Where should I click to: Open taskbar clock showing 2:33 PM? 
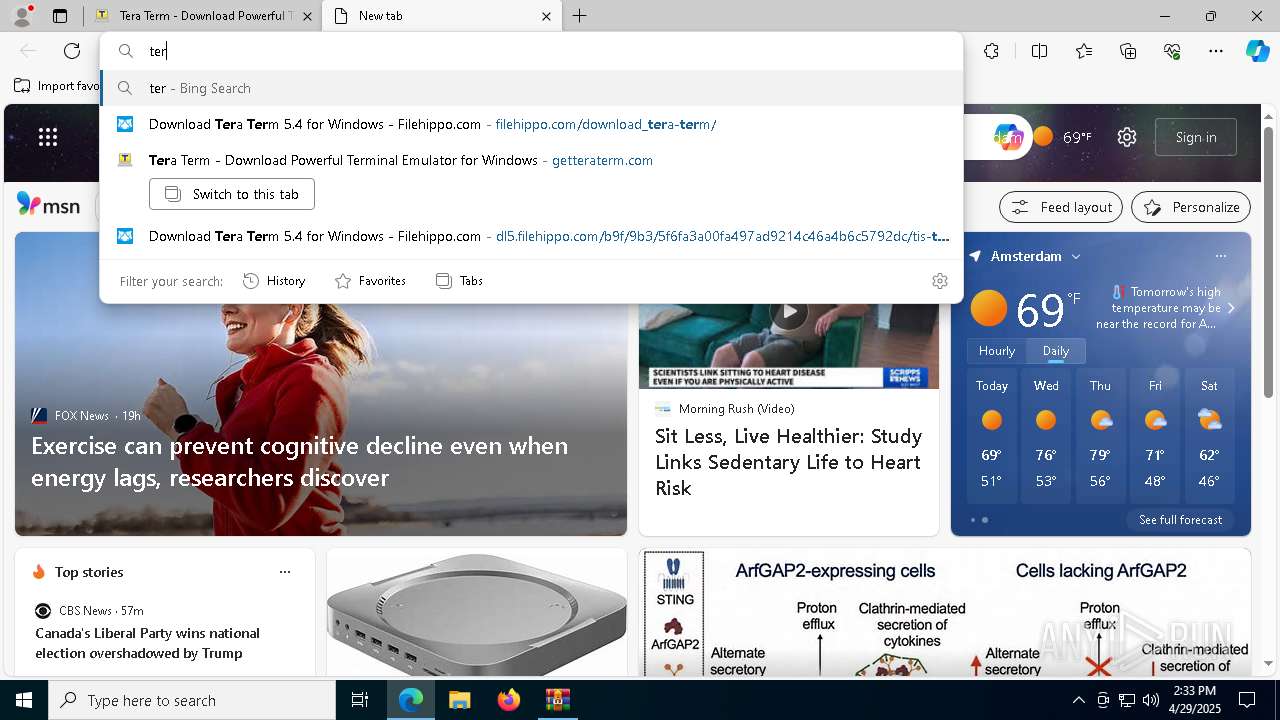click(x=1195, y=700)
